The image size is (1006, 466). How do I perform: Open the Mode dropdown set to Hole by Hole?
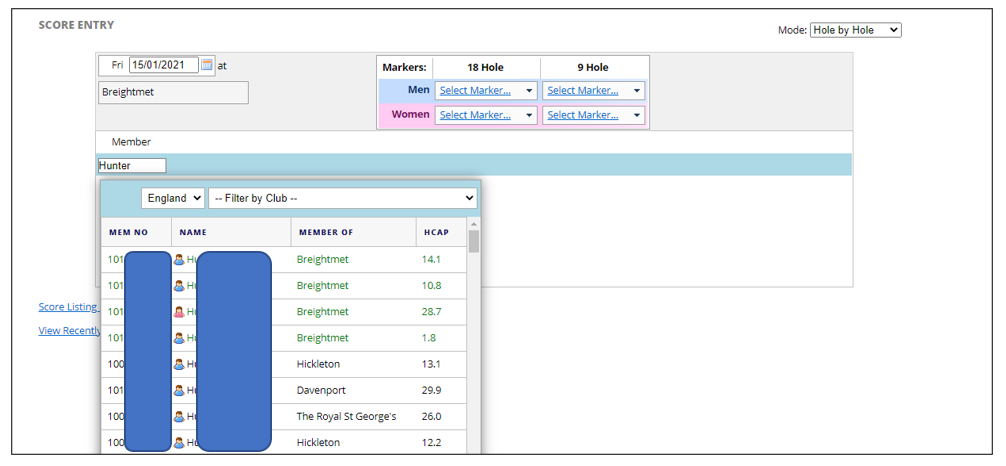[x=856, y=30]
